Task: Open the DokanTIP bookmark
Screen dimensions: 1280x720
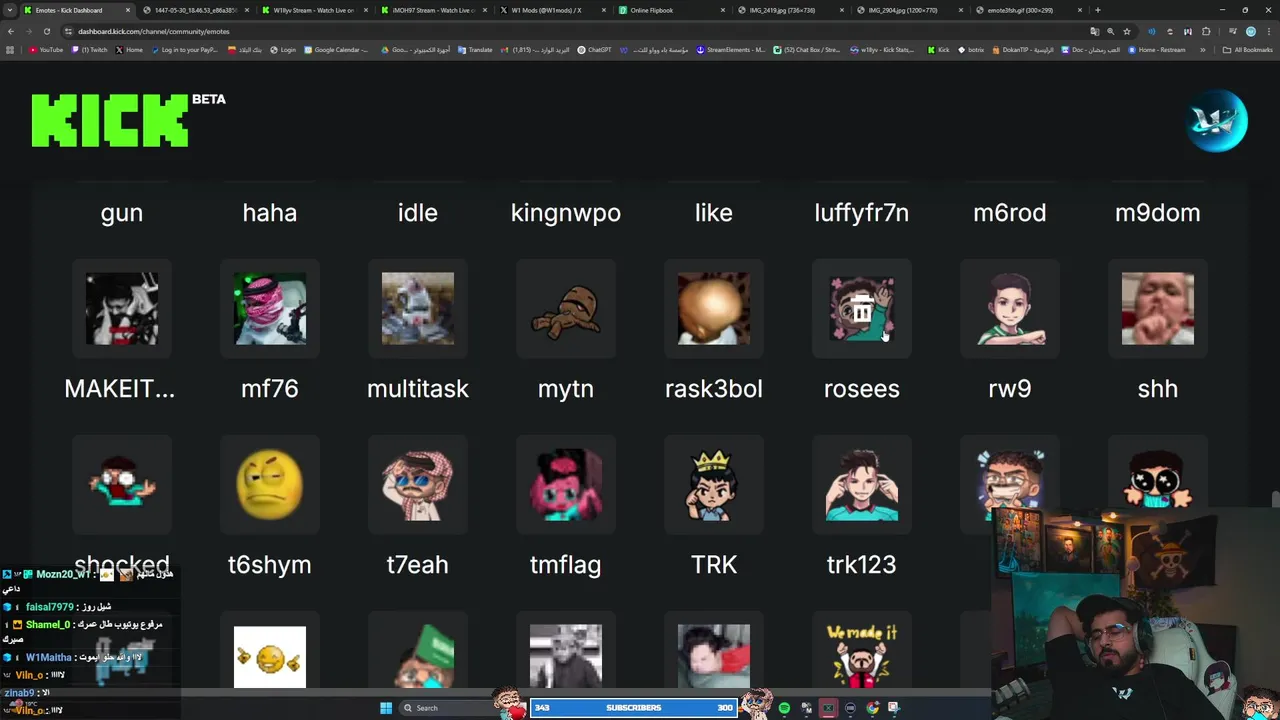Action: [x=1023, y=50]
